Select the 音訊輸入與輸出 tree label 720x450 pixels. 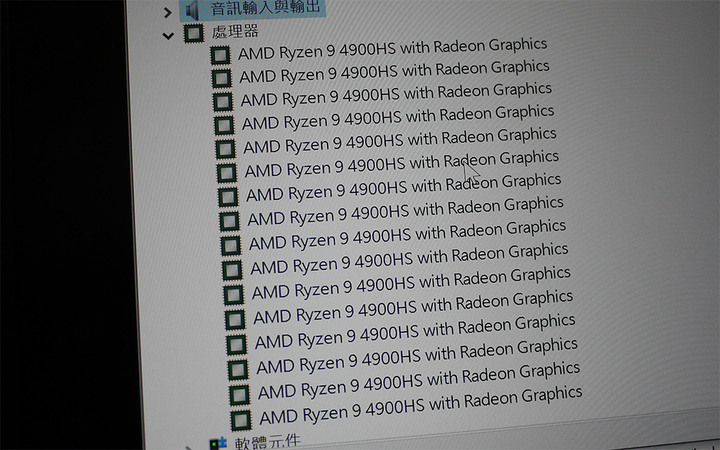pyautogui.click(x=265, y=8)
